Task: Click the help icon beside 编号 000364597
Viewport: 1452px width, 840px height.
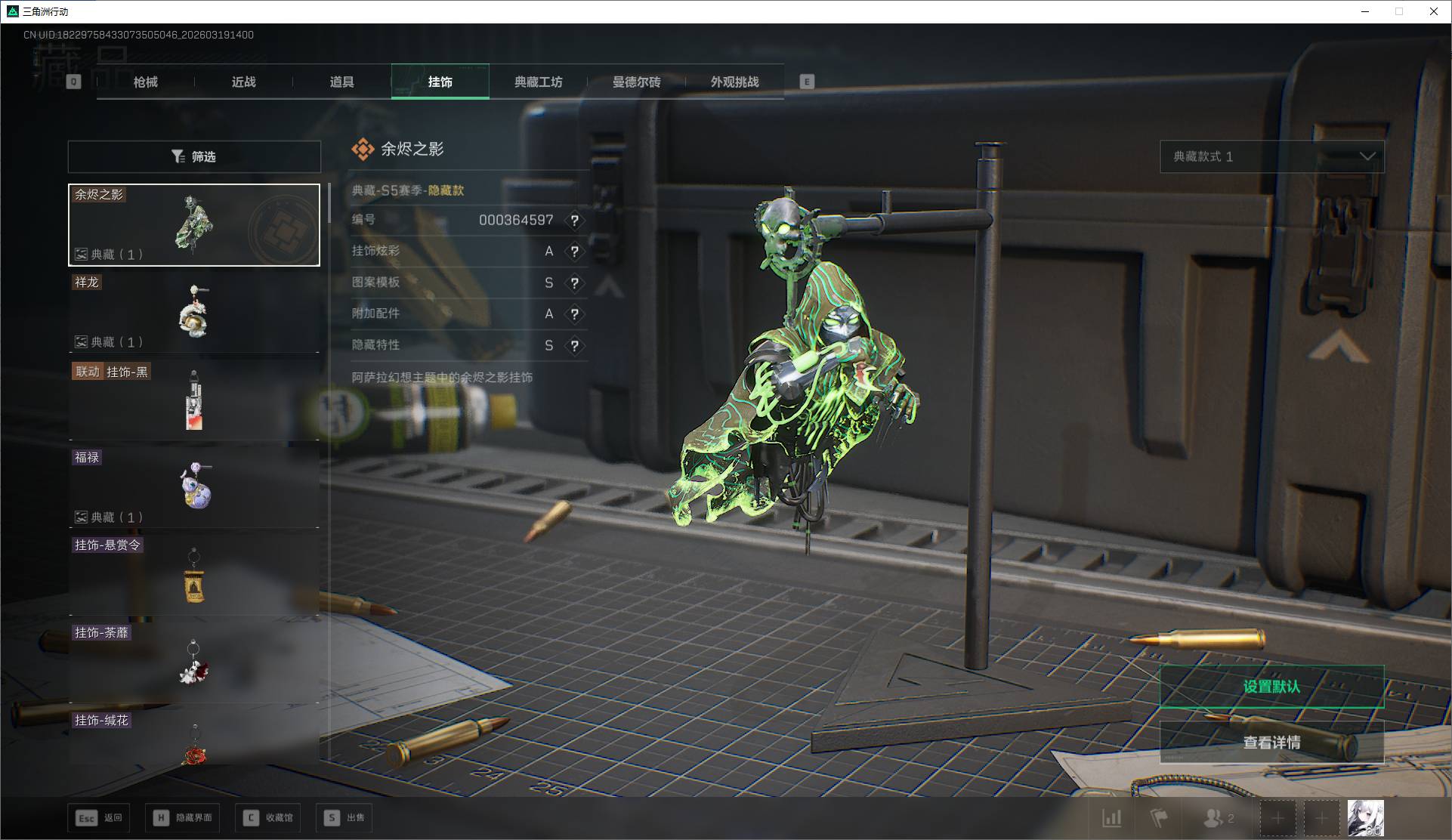Action: pos(575,221)
